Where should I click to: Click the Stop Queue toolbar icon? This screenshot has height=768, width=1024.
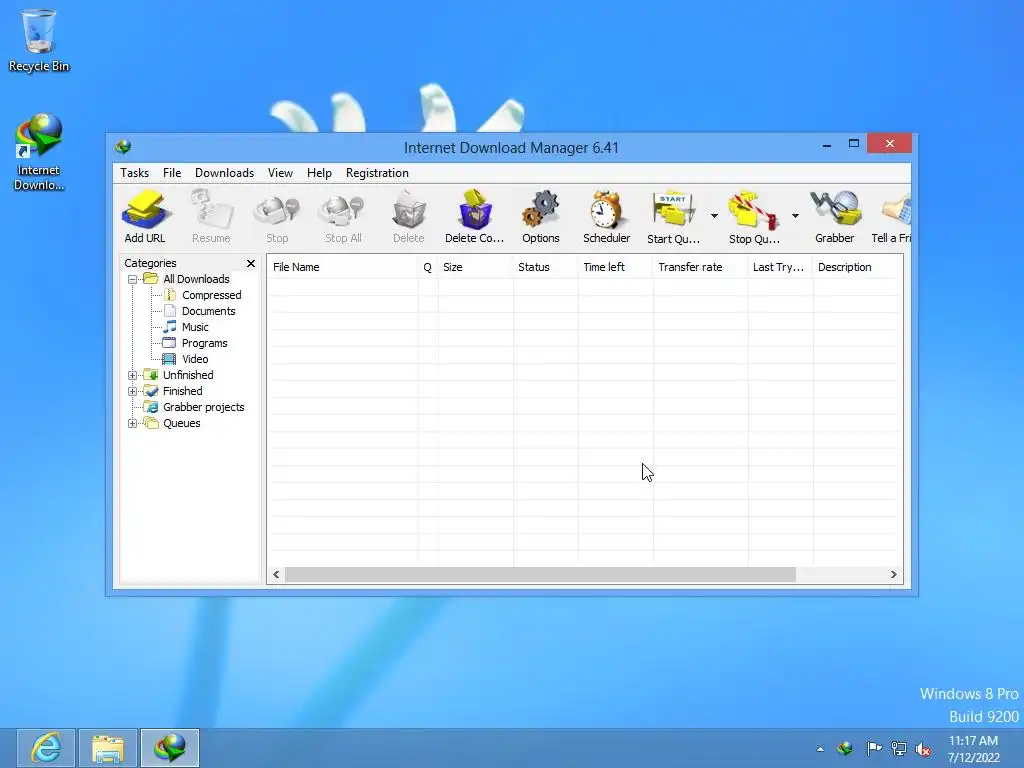(x=754, y=217)
